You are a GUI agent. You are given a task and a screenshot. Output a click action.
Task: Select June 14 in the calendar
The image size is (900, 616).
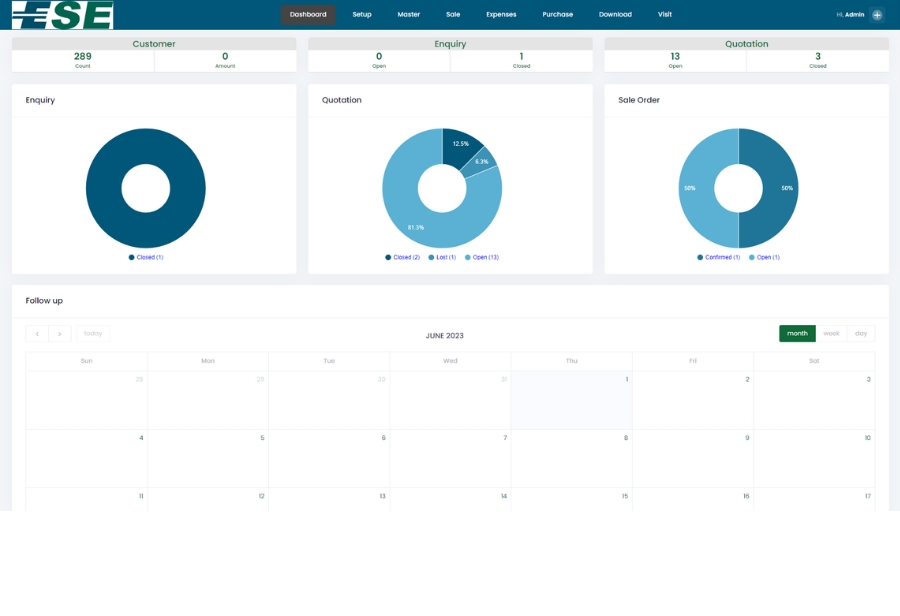(450, 499)
